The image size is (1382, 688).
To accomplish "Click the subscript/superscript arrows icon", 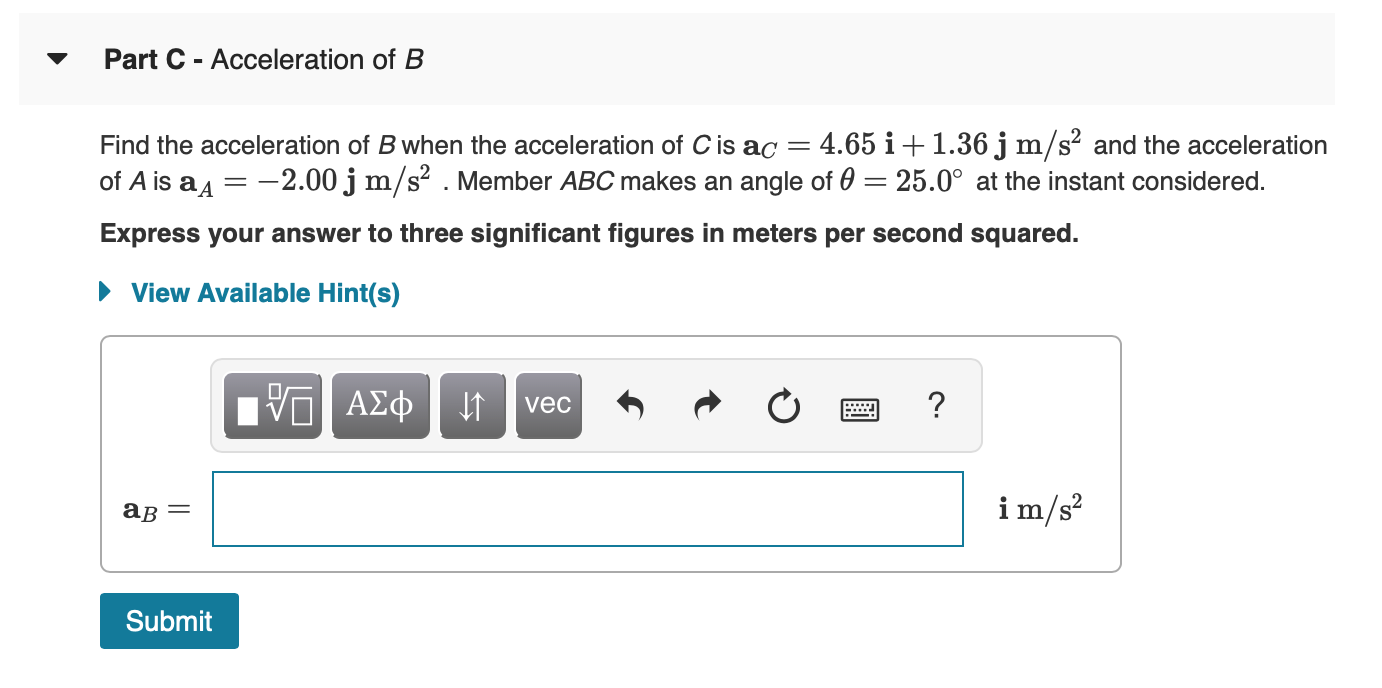I will 472,405.
